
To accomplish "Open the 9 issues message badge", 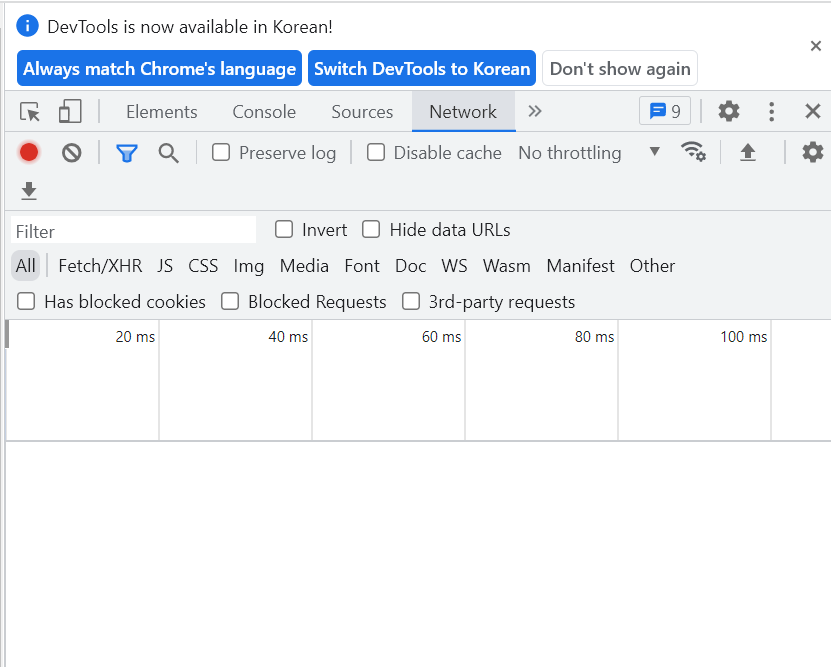I will (665, 111).
